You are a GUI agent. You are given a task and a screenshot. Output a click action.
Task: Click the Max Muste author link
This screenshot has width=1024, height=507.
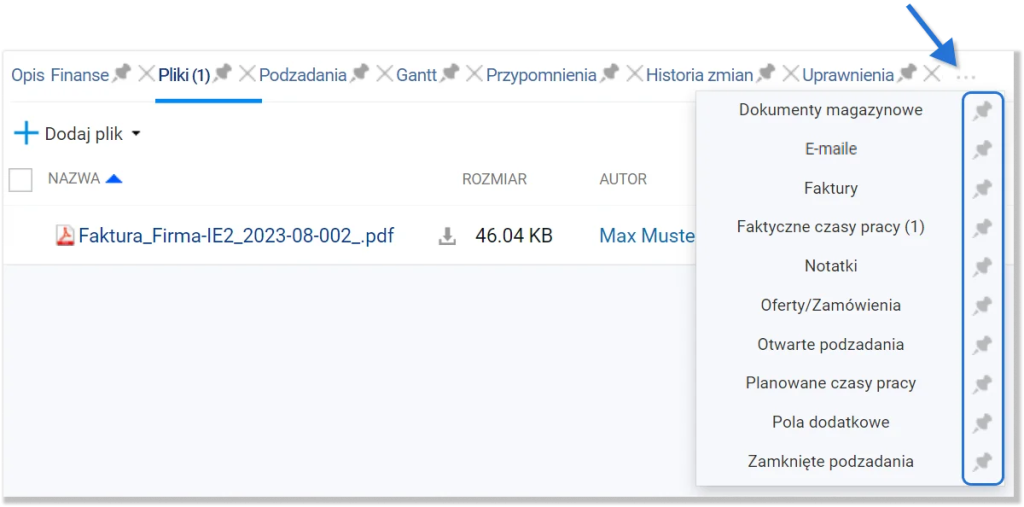click(647, 236)
